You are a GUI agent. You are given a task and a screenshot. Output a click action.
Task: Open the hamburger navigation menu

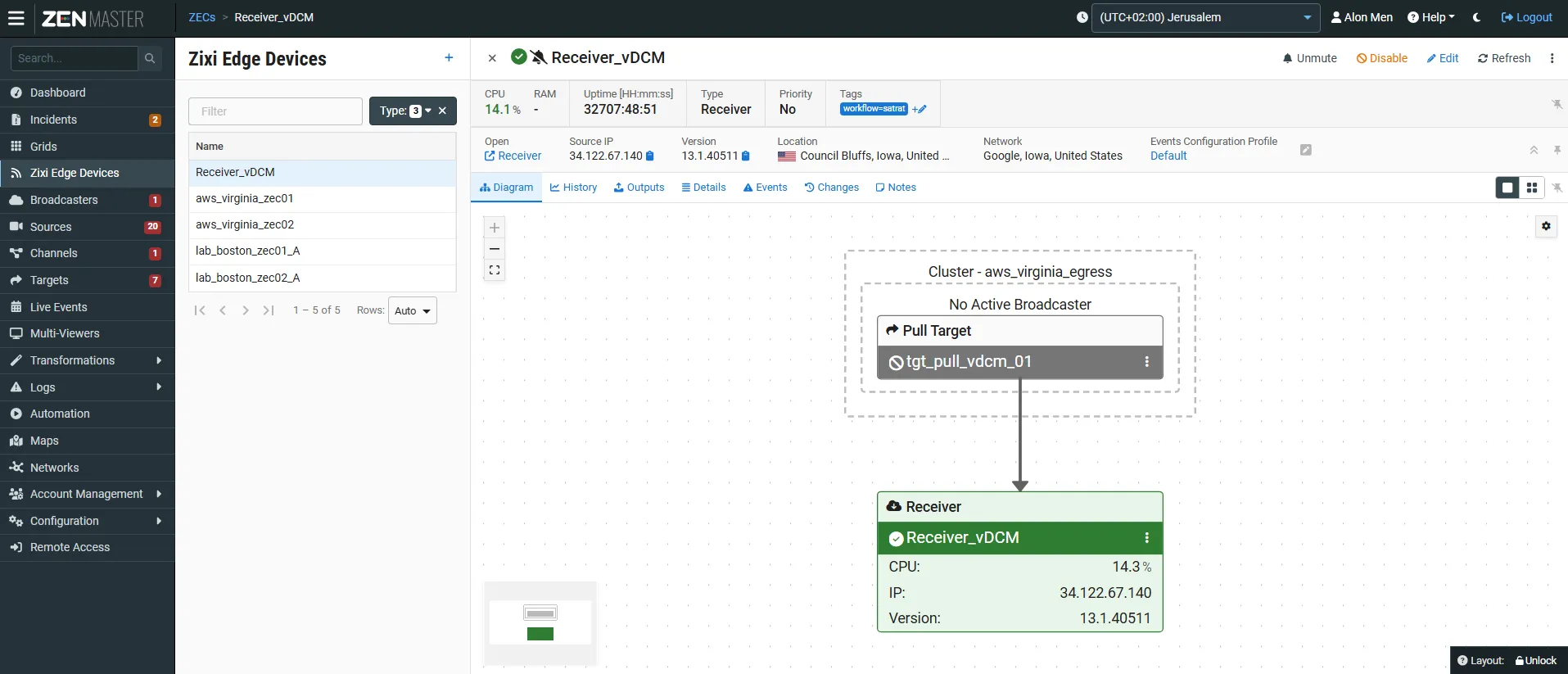pyautogui.click(x=16, y=18)
